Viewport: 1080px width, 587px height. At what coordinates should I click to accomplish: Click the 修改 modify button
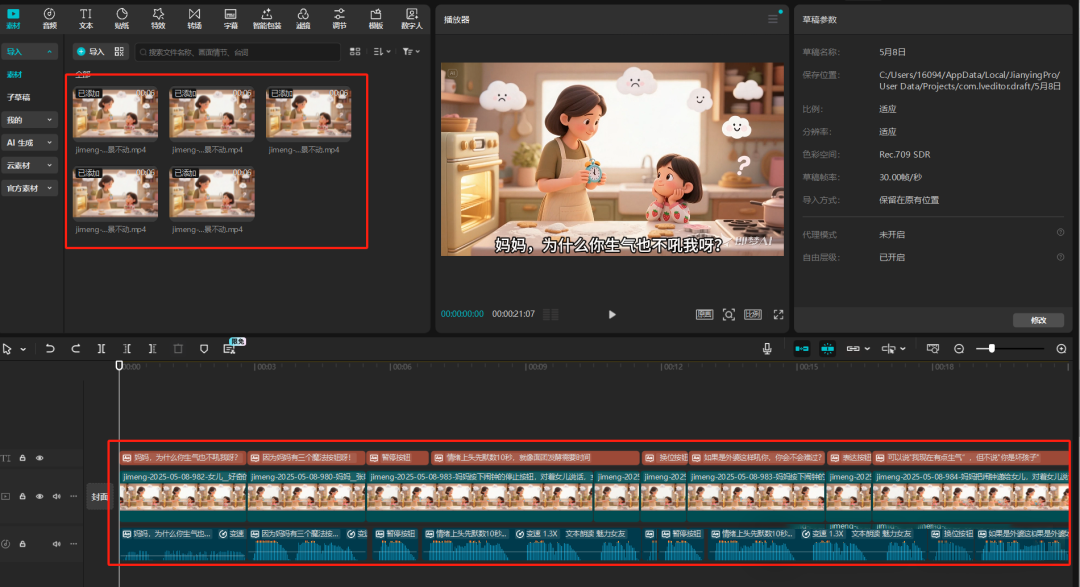point(1039,320)
